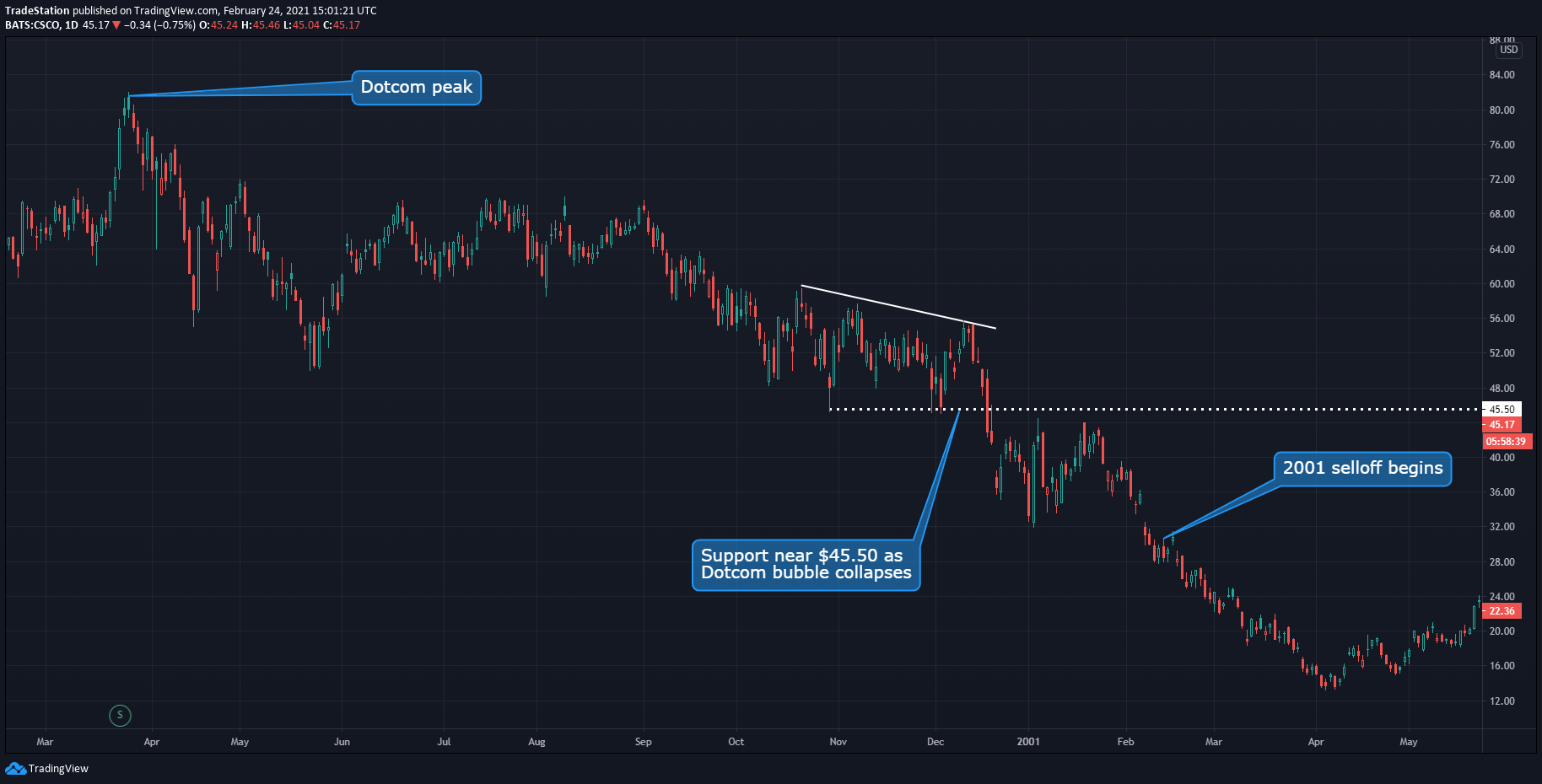This screenshot has height=784, width=1542.
Task: Click the red down-triangle price change indicator
Action: click(116, 25)
